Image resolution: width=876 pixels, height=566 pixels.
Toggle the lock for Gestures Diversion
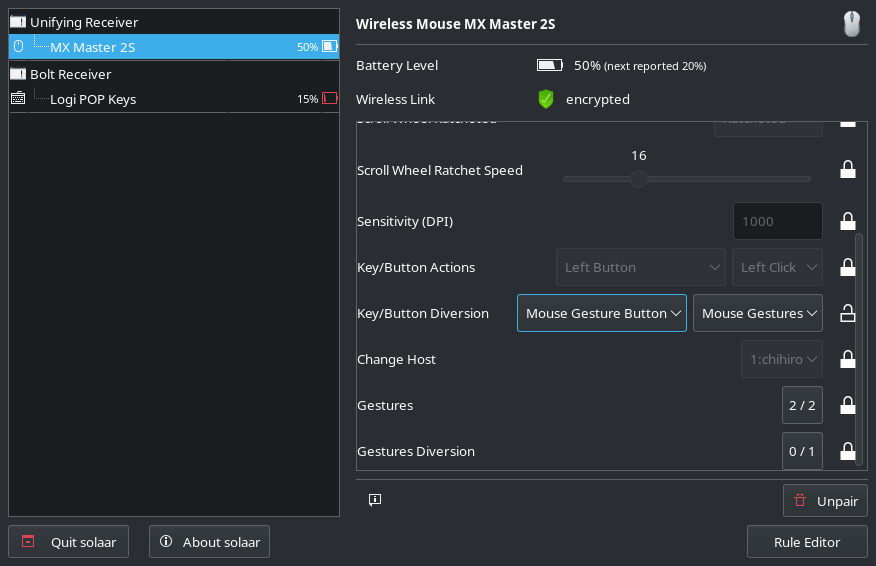[848, 451]
